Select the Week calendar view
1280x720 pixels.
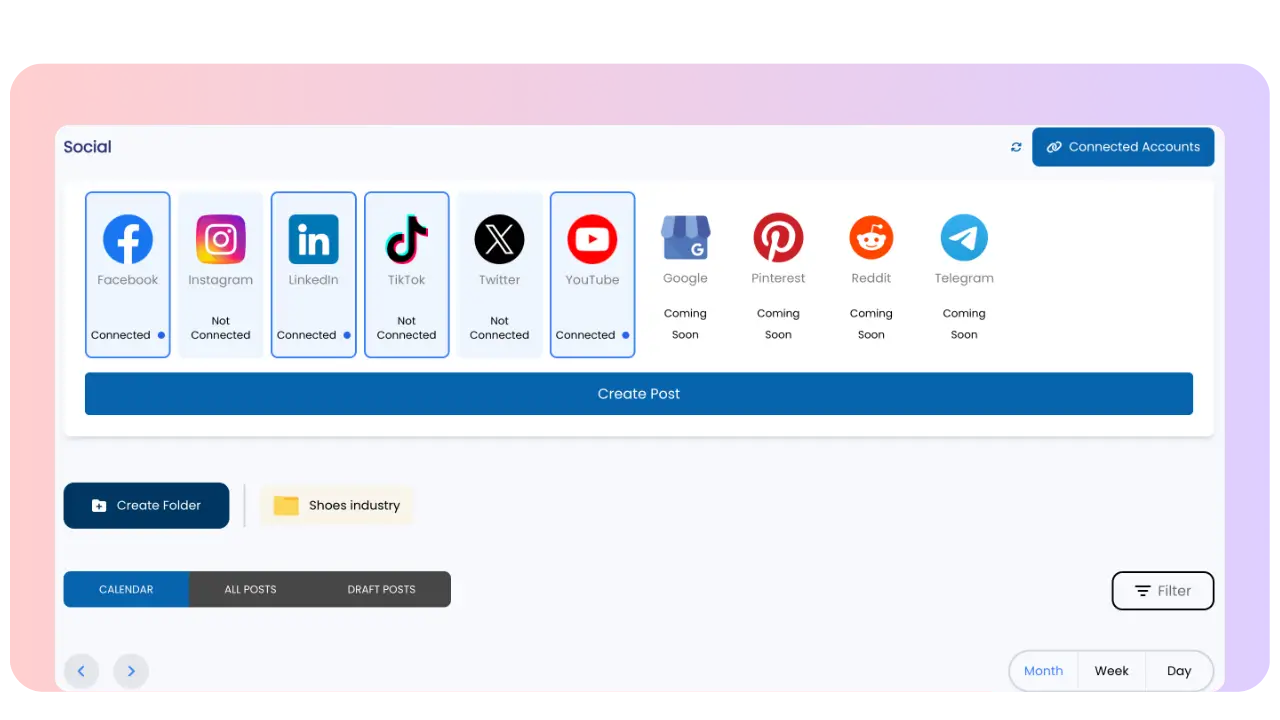tap(1111, 671)
